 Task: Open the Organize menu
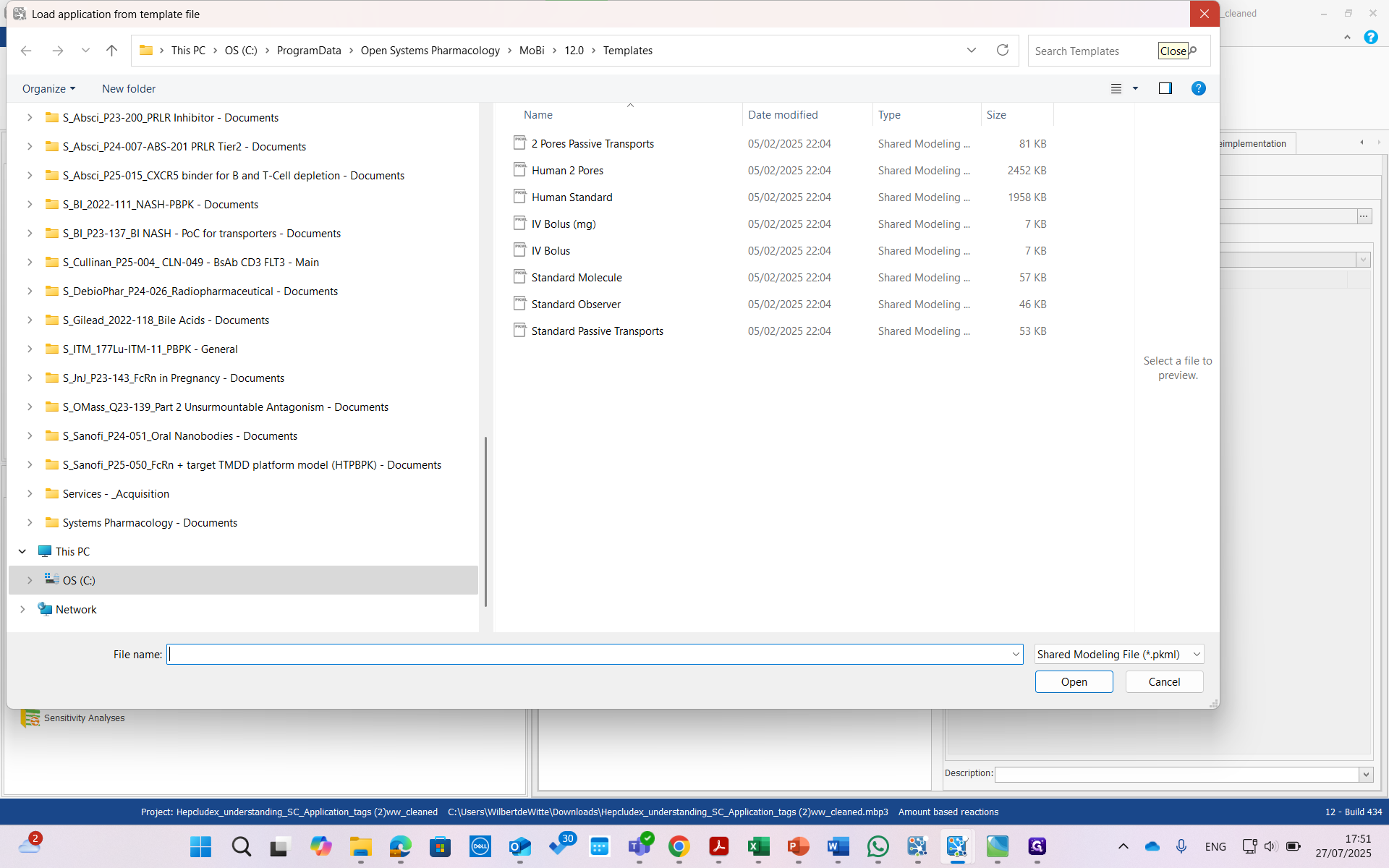coord(48,88)
